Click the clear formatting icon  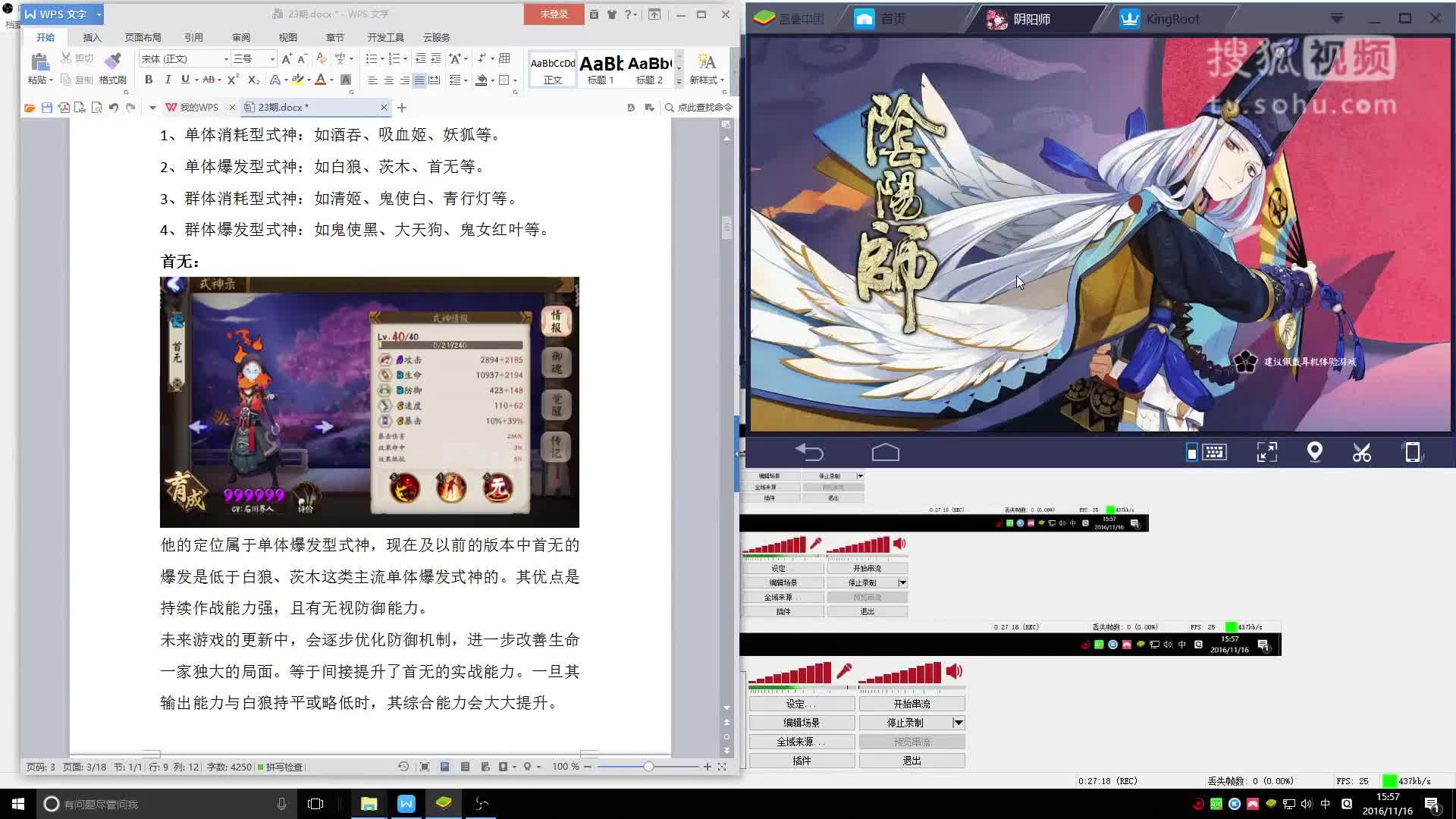click(321, 58)
